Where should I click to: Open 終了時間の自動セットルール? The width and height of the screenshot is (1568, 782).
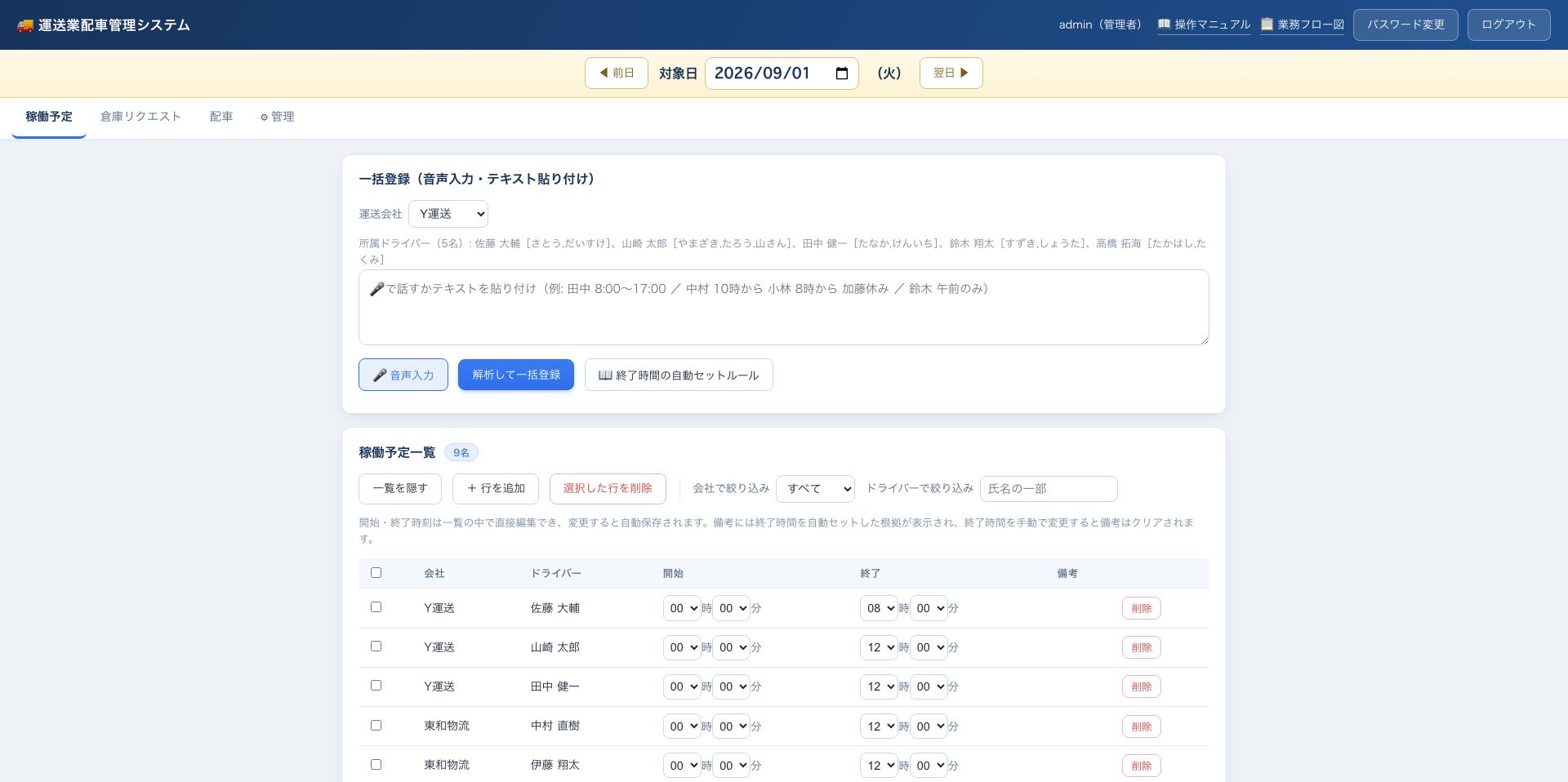[x=679, y=375]
